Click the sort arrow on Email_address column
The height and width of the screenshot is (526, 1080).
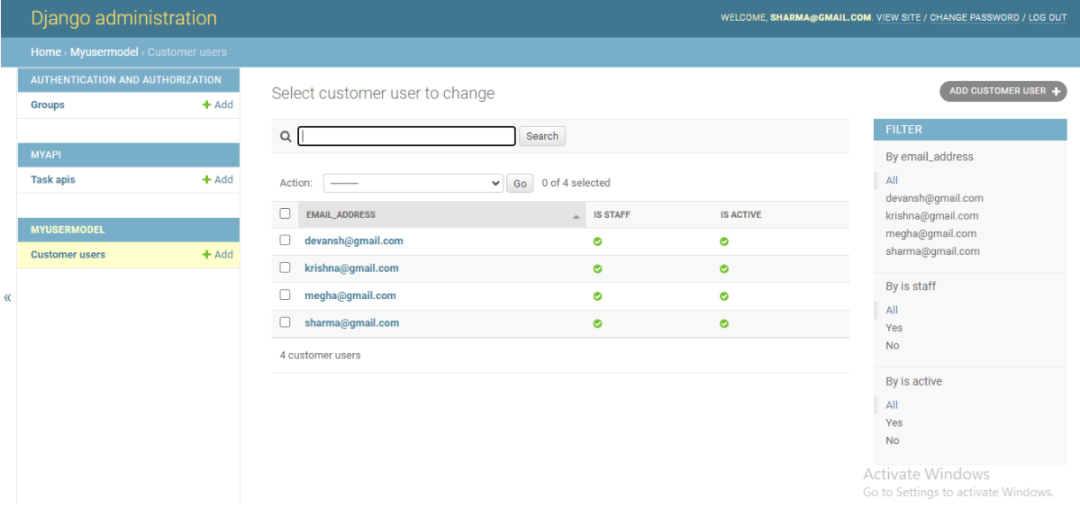(576, 217)
